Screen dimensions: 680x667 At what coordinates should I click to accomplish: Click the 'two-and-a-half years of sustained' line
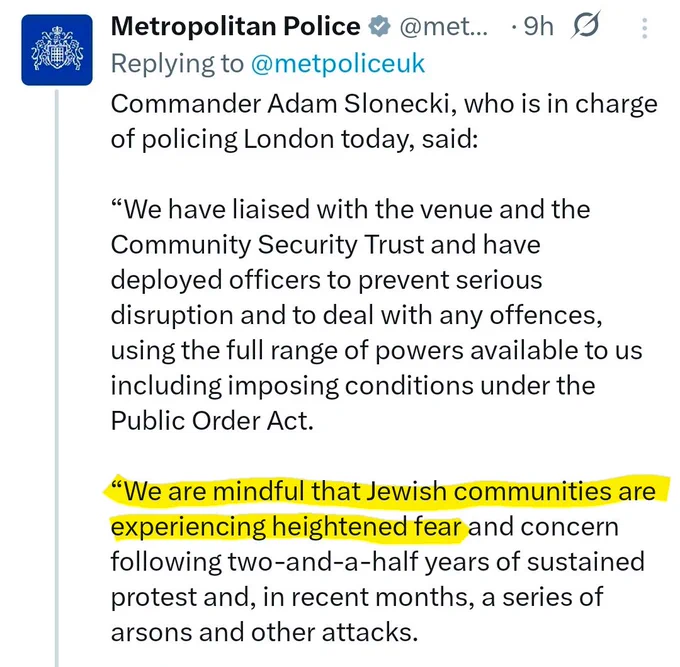[436, 562]
